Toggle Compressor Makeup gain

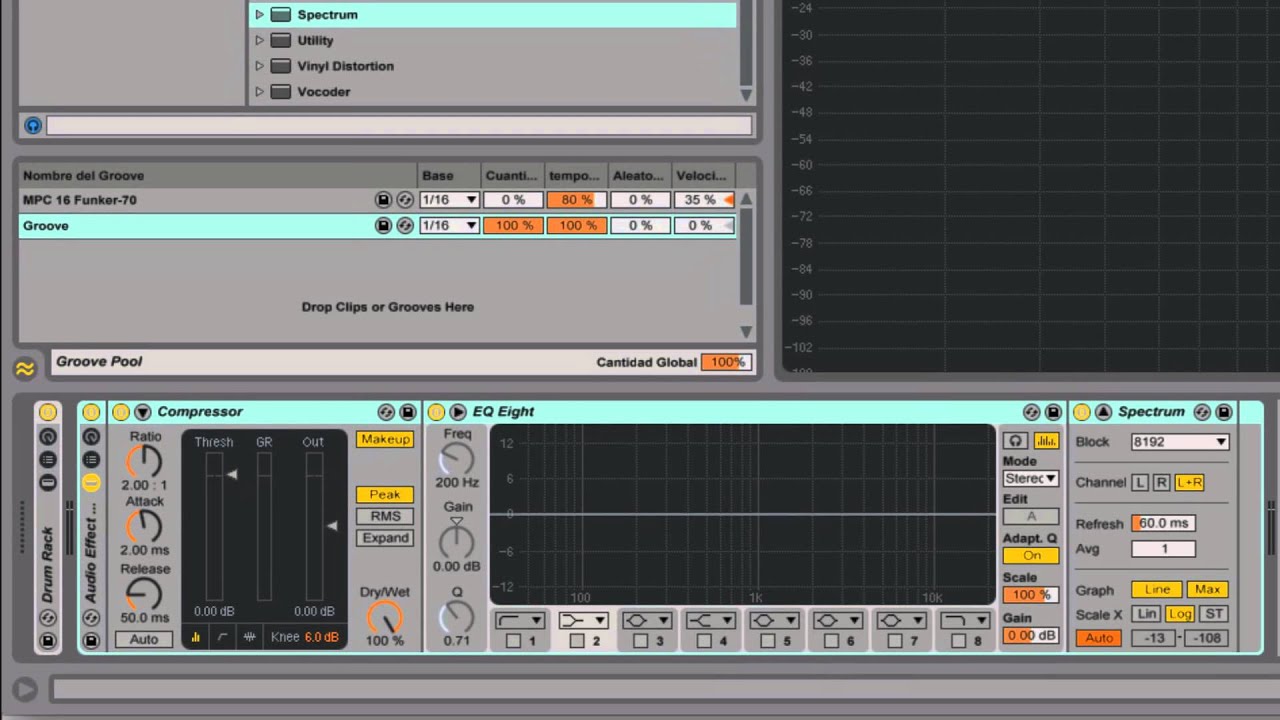pos(385,440)
